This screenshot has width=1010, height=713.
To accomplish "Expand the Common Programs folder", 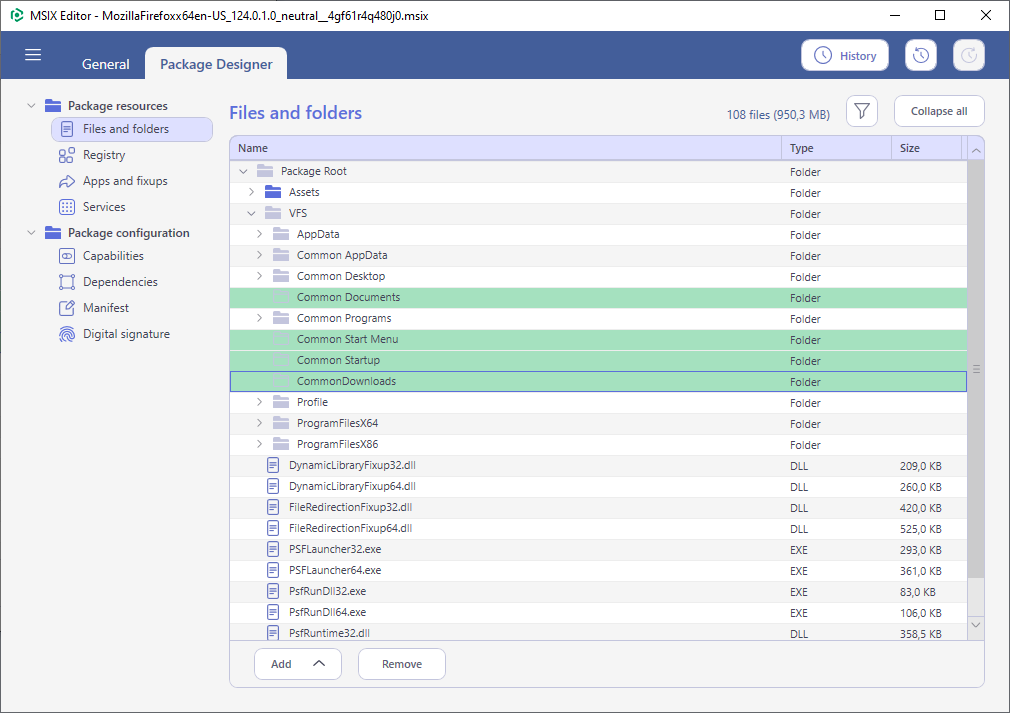I will (260, 318).
